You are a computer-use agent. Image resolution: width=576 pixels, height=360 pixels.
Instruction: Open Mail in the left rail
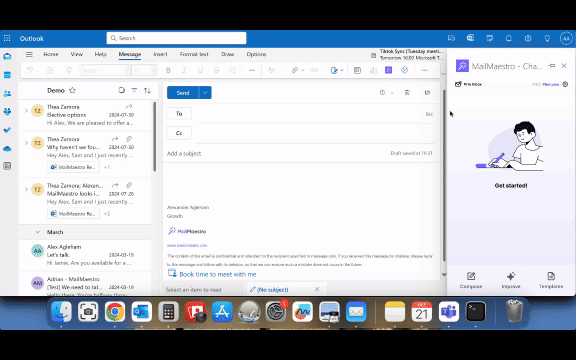7,56
